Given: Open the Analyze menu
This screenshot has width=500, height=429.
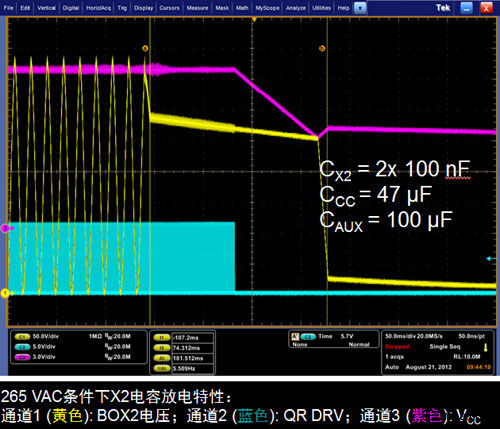Looking at the screenshot, I should pos(296,8).
